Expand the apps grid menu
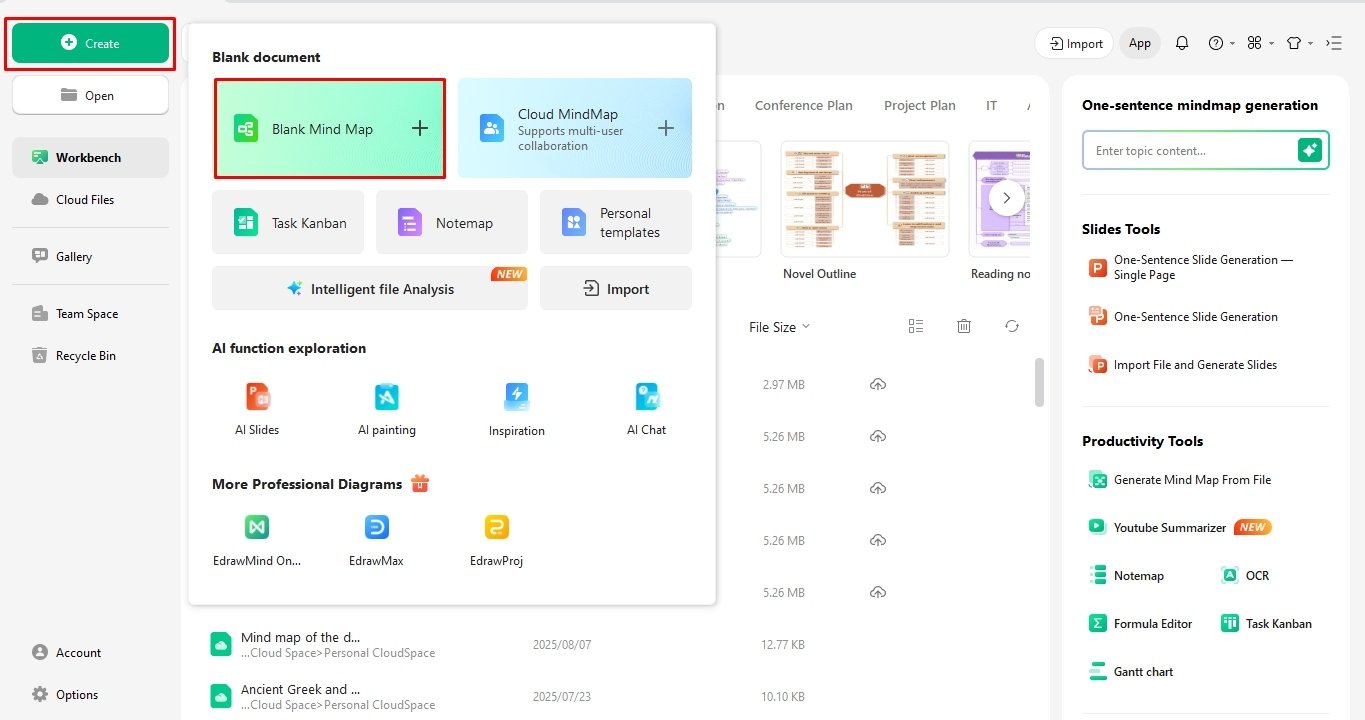1365x720 pixels. (x=1261, y=43)
